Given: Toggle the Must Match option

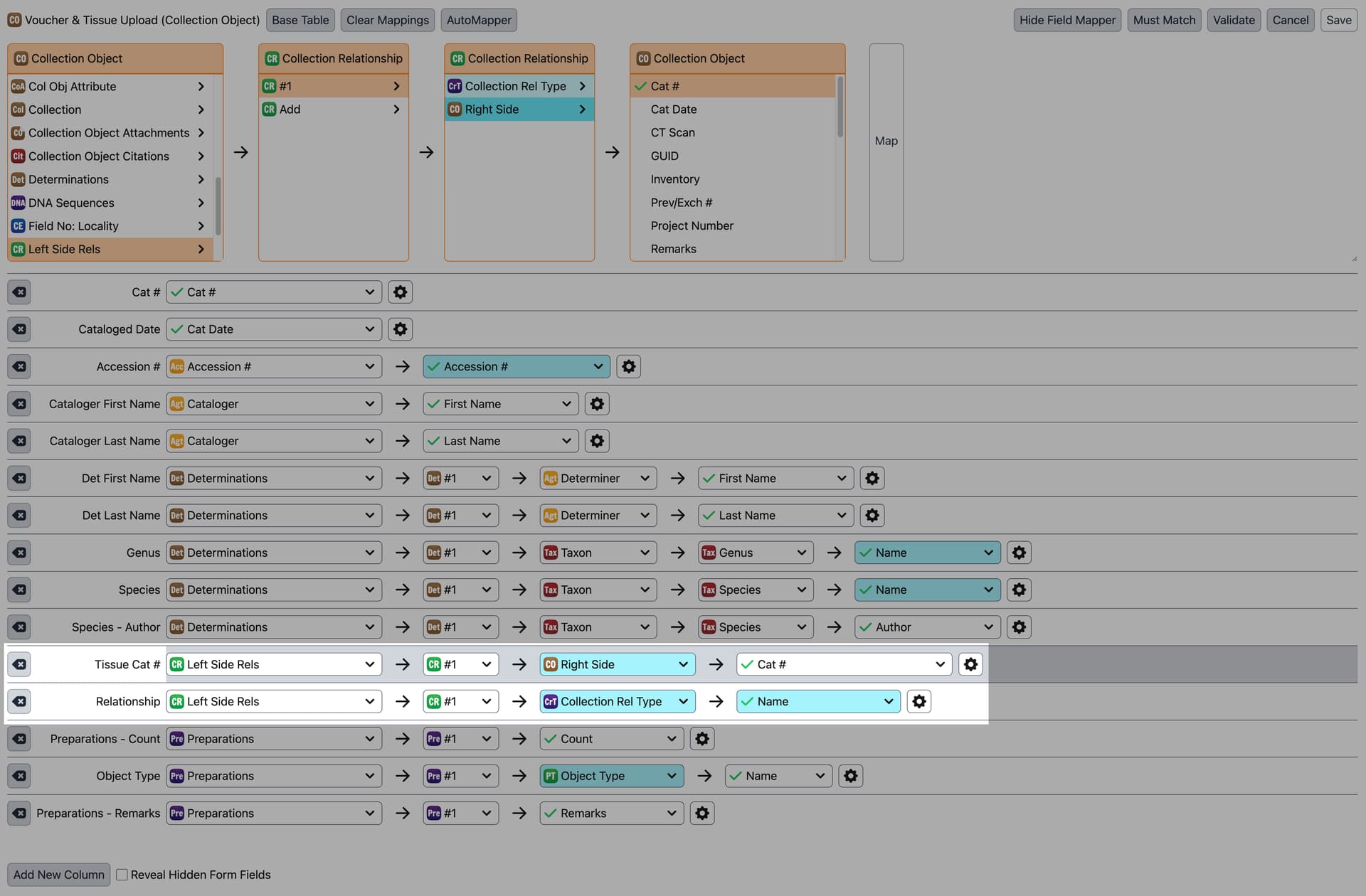Looking at the screenshot, I should pyautogui.click(x=1163, y=20).
